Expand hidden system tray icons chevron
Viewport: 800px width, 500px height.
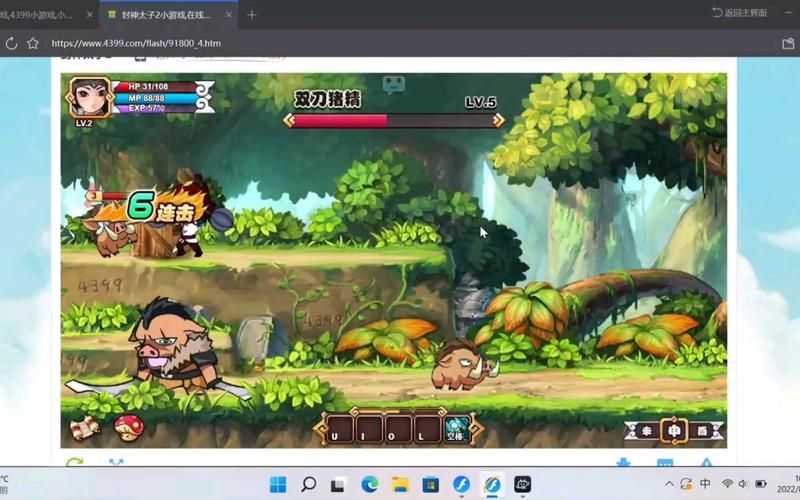pos(669,484)
